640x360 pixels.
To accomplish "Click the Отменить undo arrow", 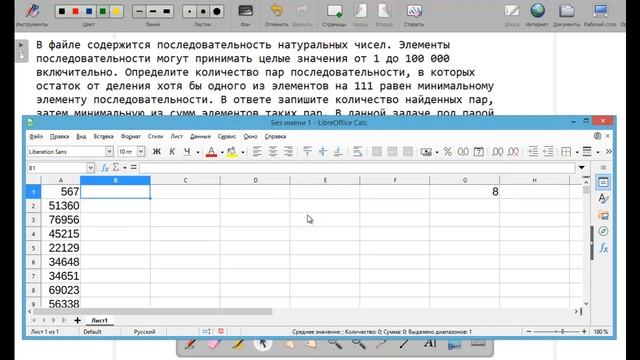I will (x=277, y=11).
